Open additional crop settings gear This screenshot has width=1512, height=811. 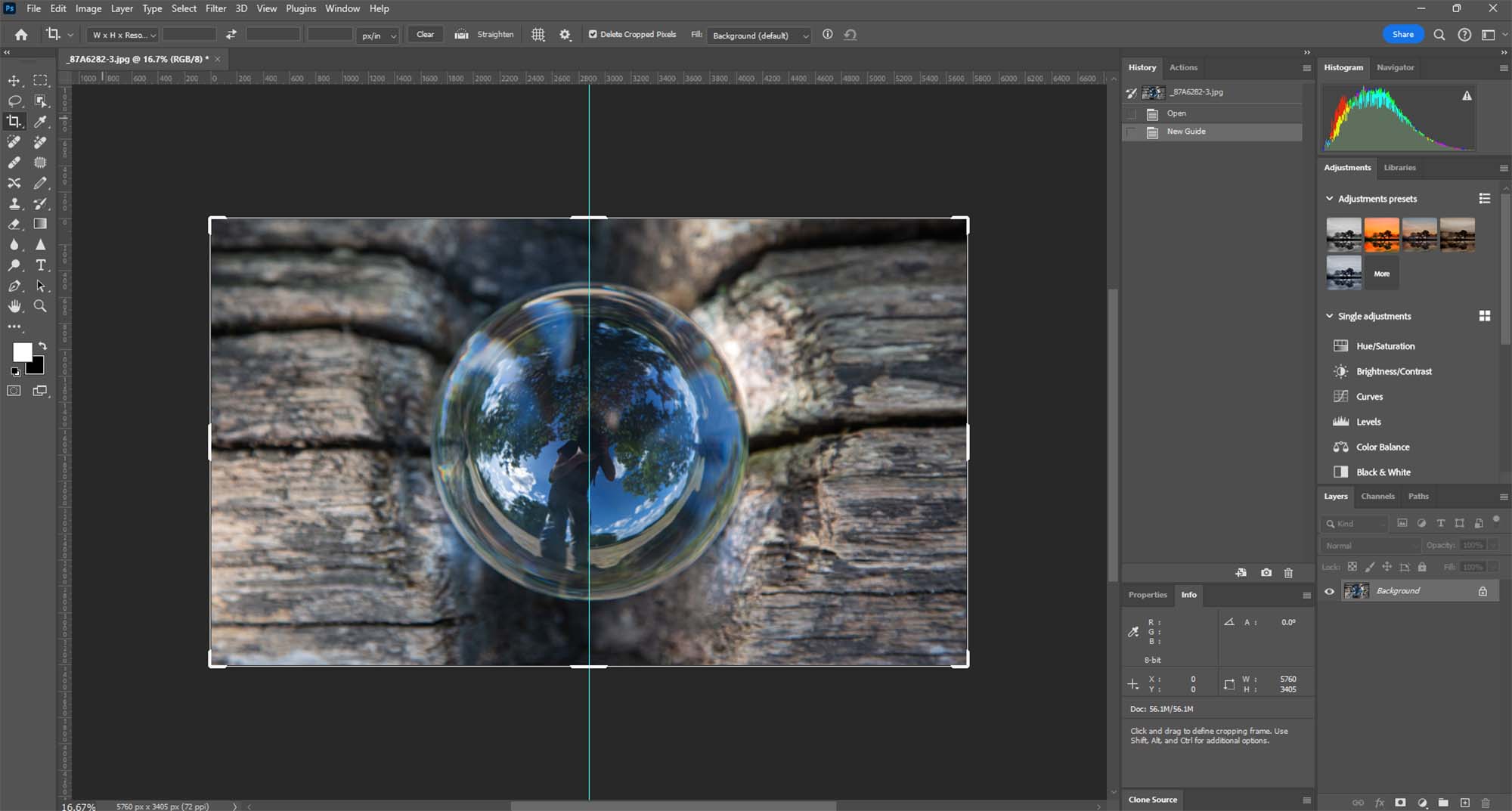[x=565, y=35]
